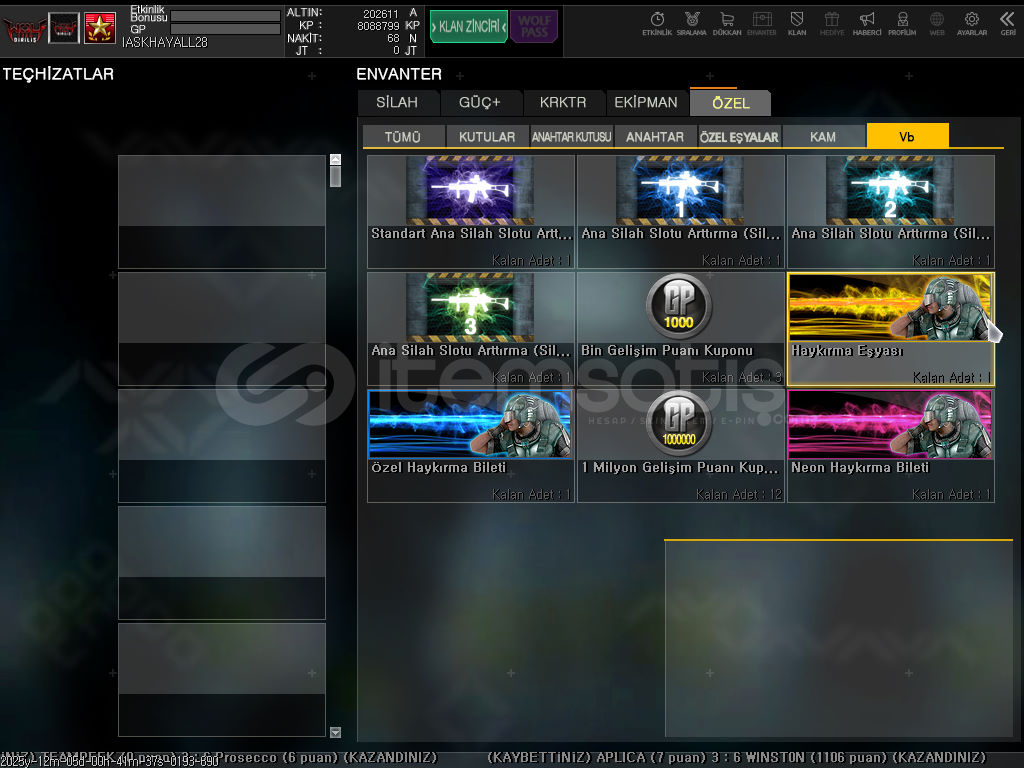Open the Klan shield icon
Viewport: 1024px width, 768px height.
point(797,23)
